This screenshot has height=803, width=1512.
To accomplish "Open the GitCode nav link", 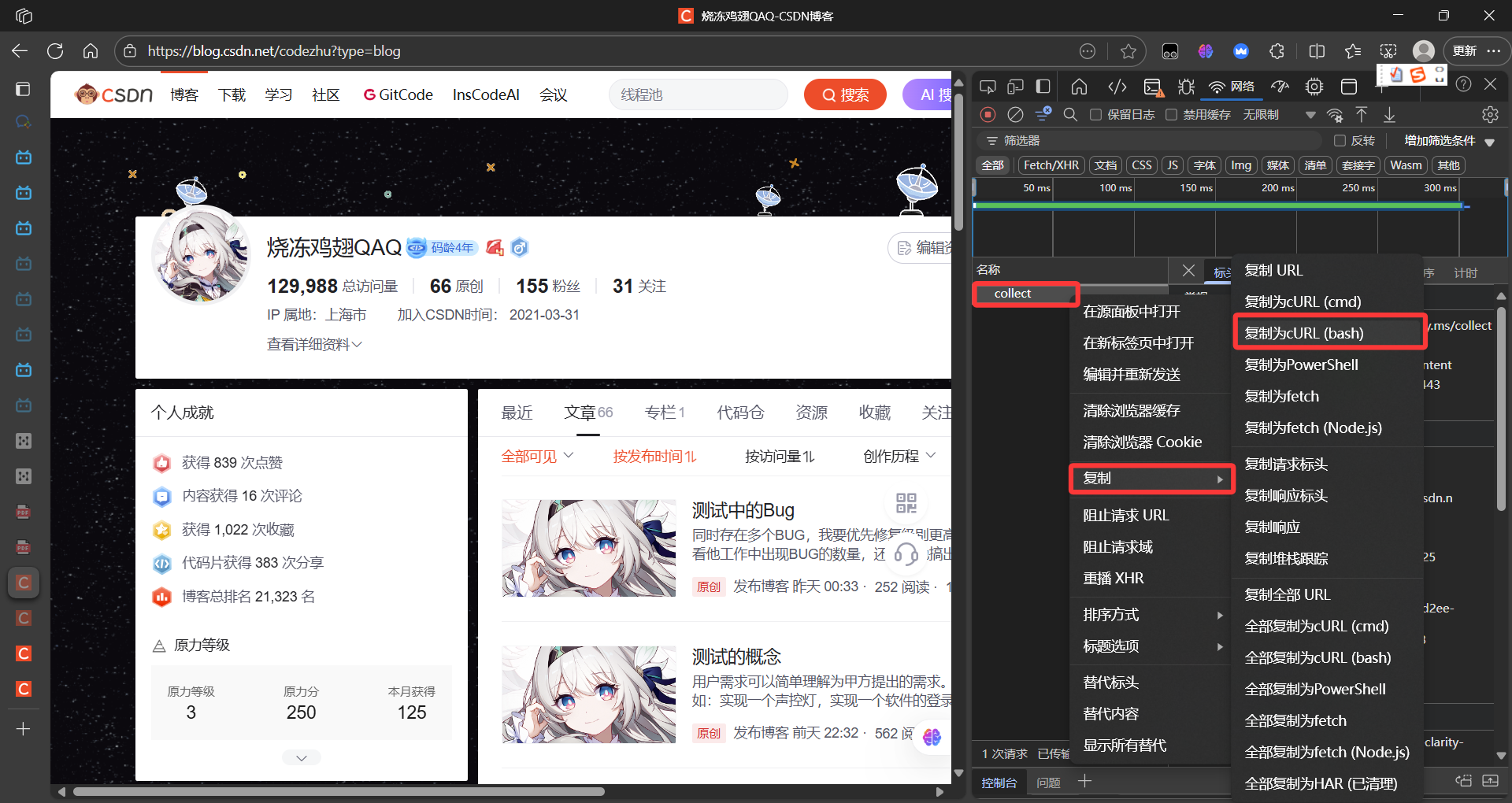I will coord(398,95).
